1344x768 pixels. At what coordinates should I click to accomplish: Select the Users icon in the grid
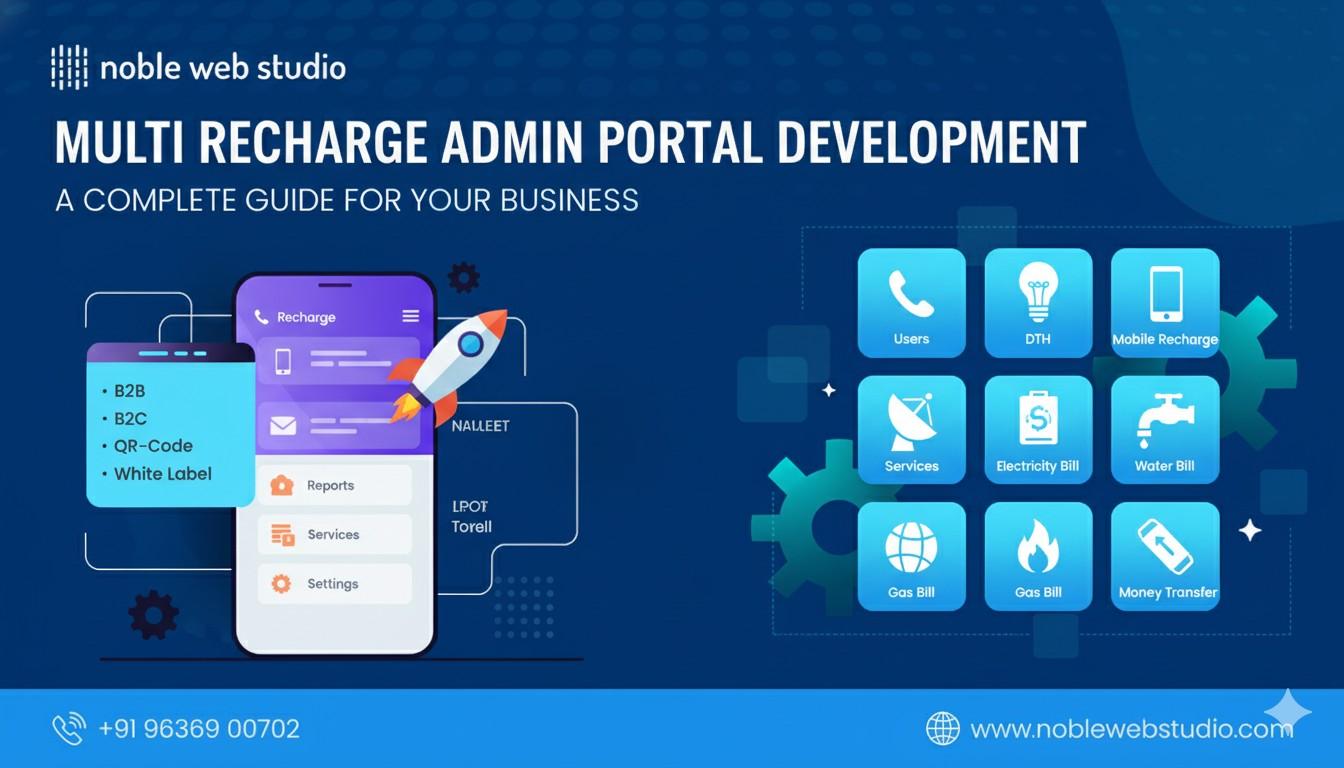(x=911, y=303)
